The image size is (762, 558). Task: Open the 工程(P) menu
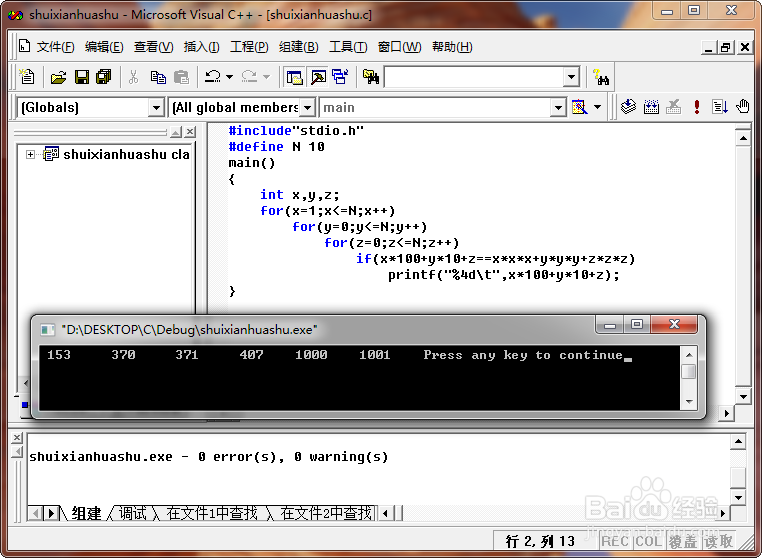pos(249,47)
